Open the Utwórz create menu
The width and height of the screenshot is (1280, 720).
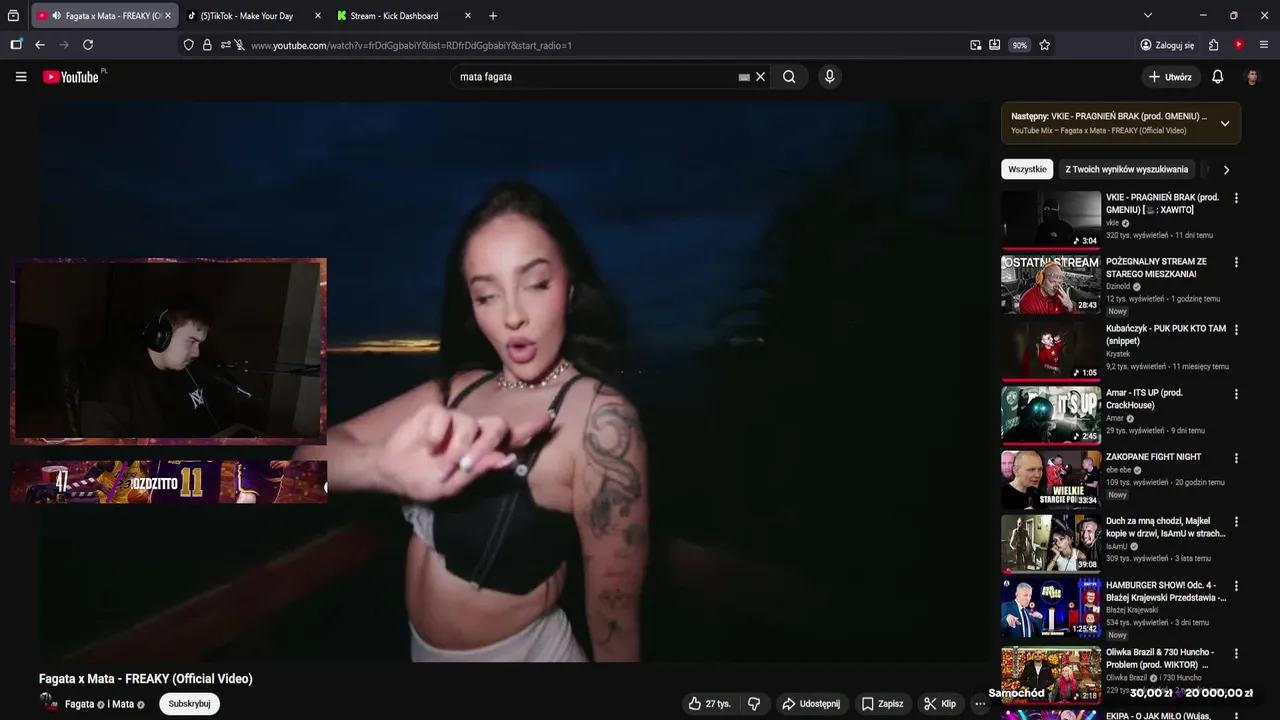(1170, 77)
